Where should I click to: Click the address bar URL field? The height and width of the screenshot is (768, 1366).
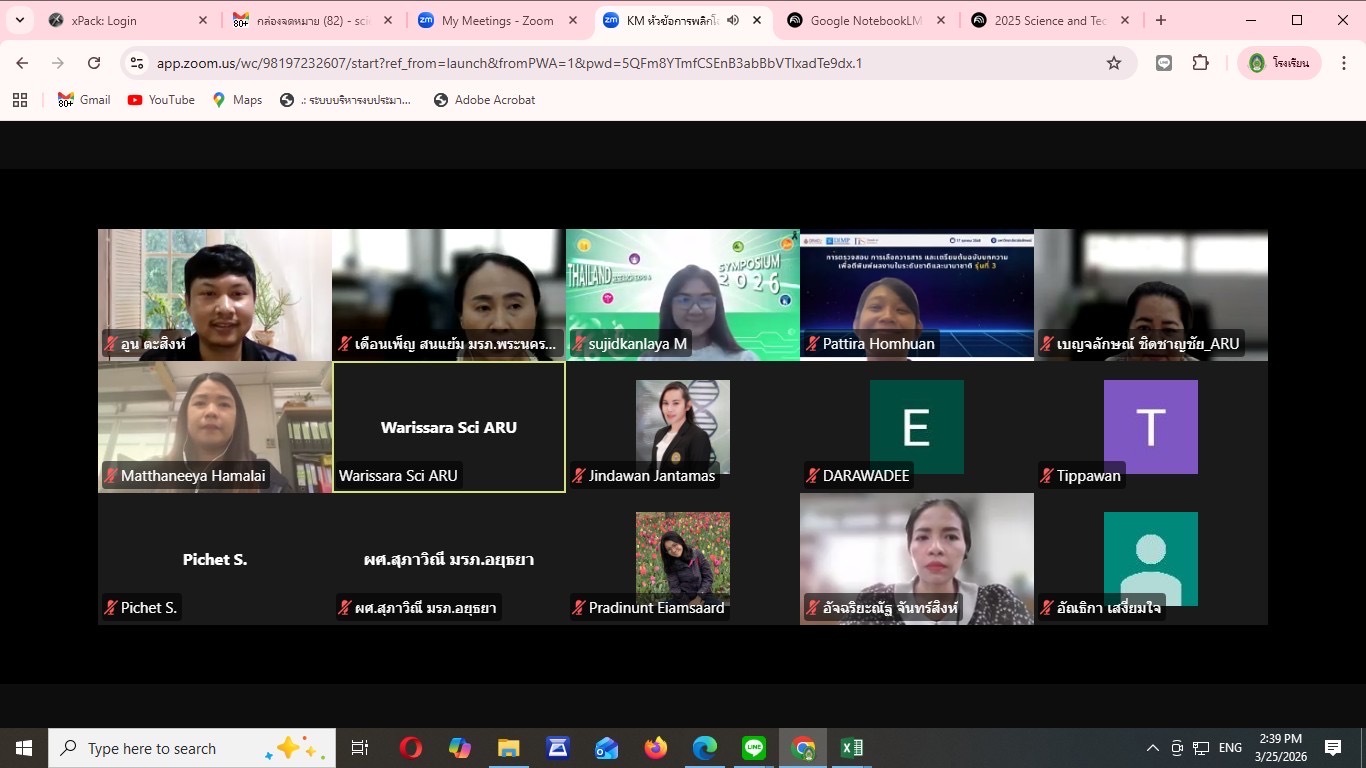click(x=600, y=63)
